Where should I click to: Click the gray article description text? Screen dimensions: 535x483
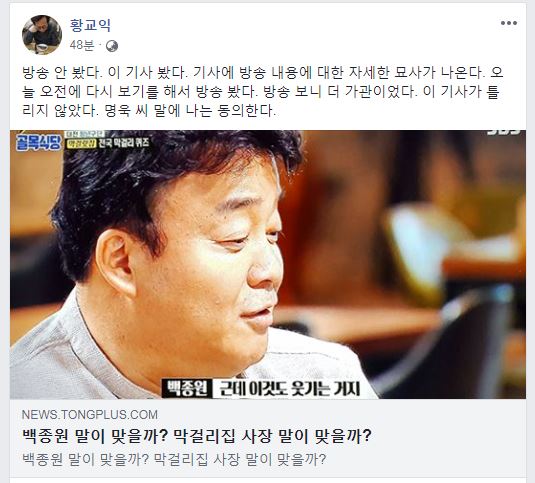(174, 459)
